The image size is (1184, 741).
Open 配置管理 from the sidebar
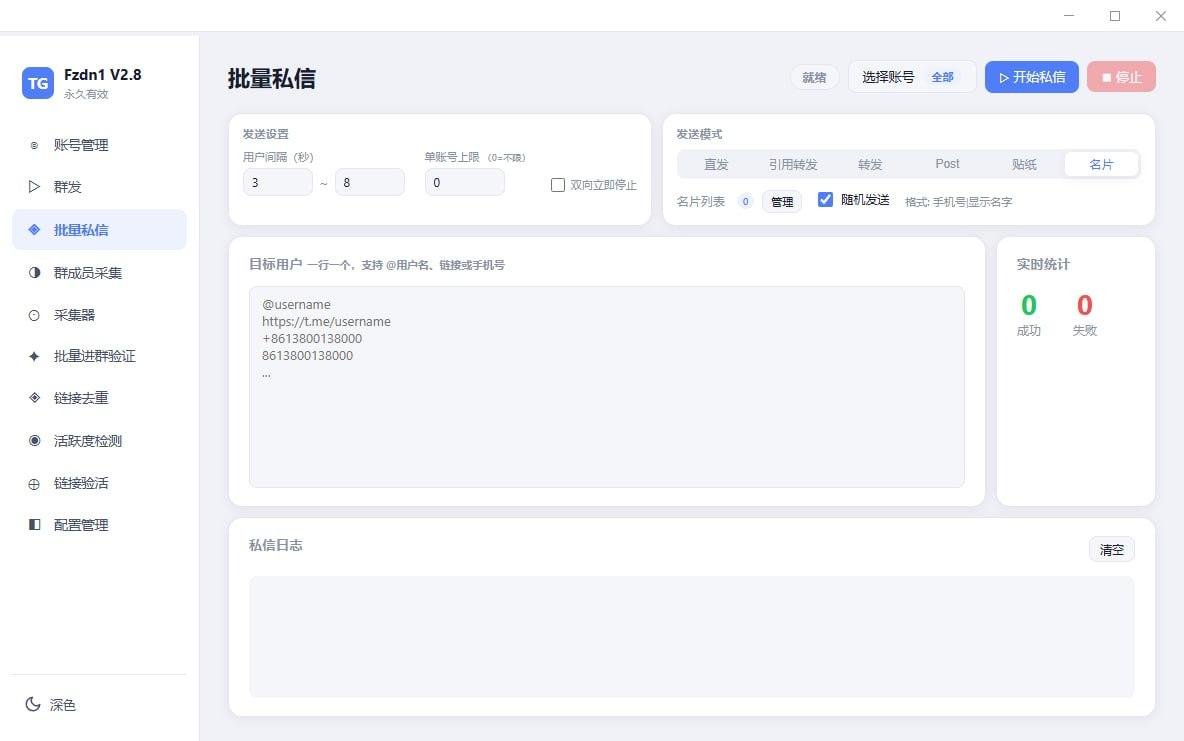pos(80,524)
